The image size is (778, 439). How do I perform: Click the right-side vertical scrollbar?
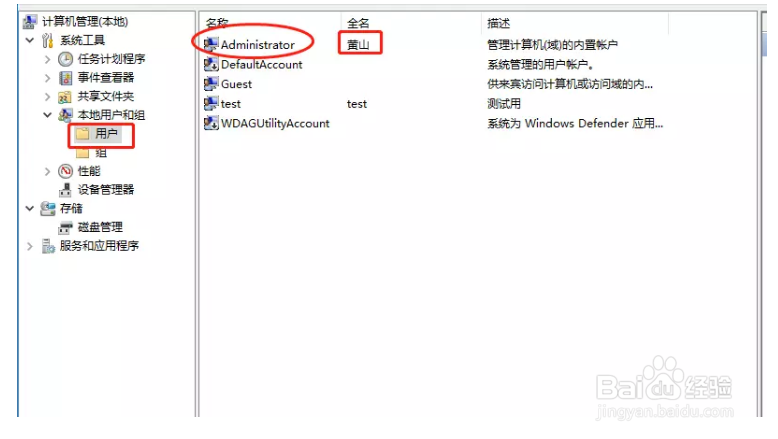coord(763,213)
